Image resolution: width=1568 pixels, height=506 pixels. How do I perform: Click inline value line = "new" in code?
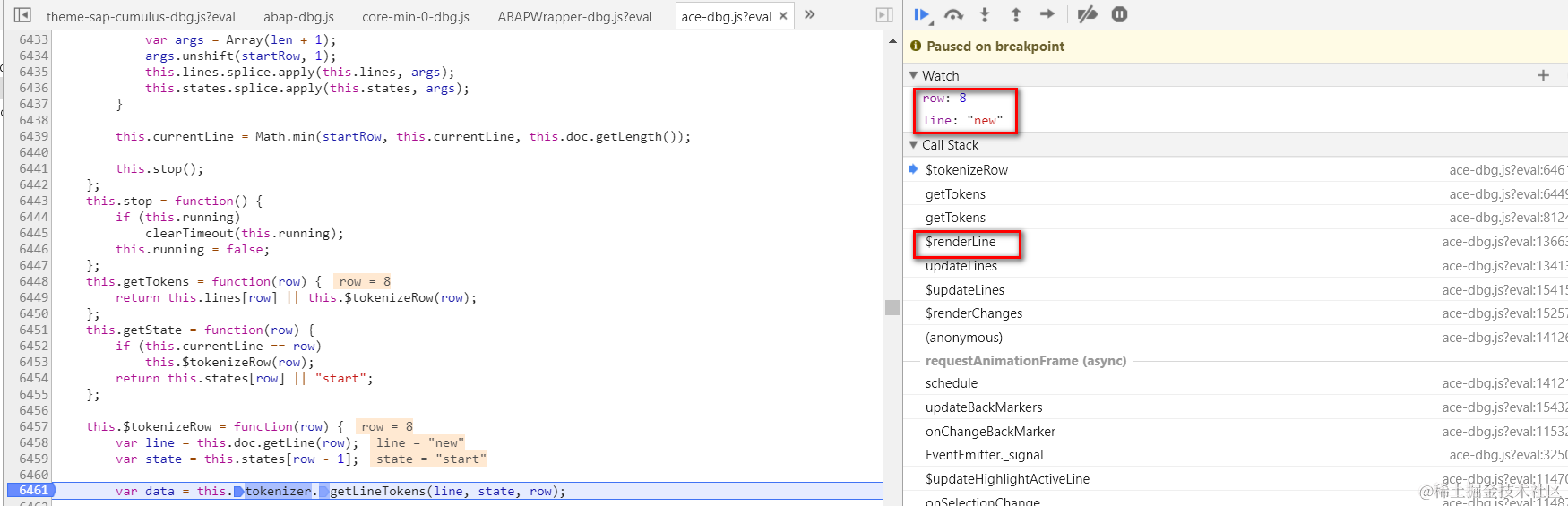419,443
